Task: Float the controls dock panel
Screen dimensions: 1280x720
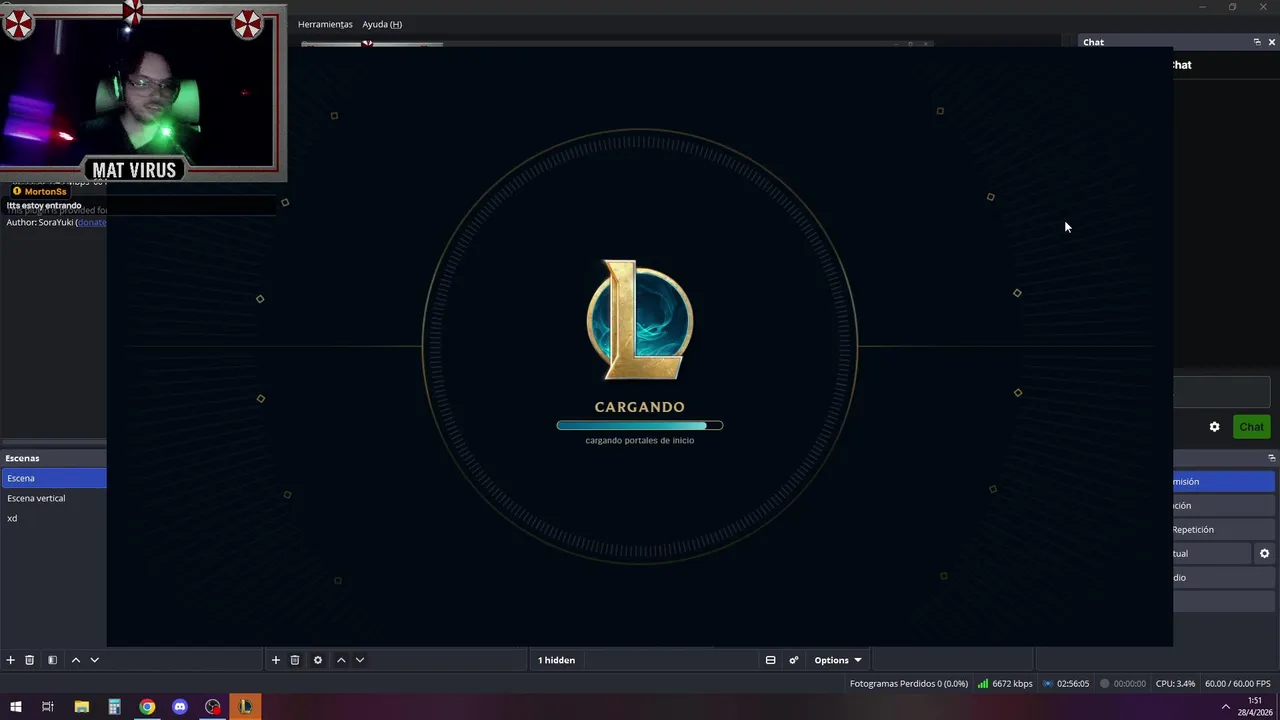Action: coord(1272,458)
